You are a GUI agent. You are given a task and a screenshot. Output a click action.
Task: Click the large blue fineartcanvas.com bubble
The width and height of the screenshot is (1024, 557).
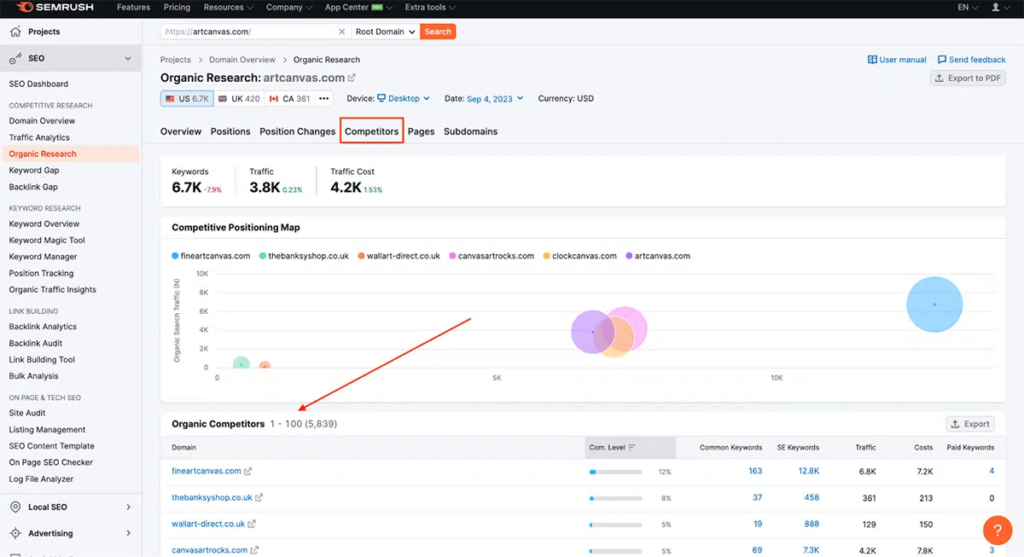[x=935, y=304]
